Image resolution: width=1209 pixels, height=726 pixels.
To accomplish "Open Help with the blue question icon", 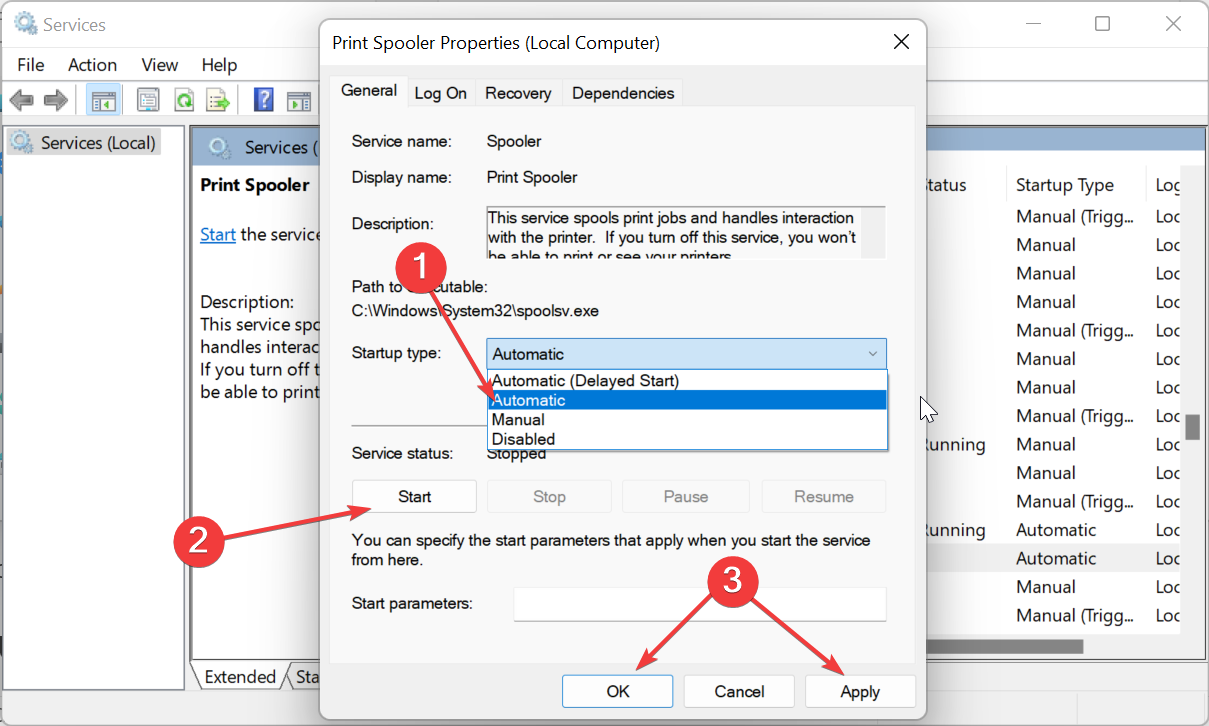I will coord(264,99).
